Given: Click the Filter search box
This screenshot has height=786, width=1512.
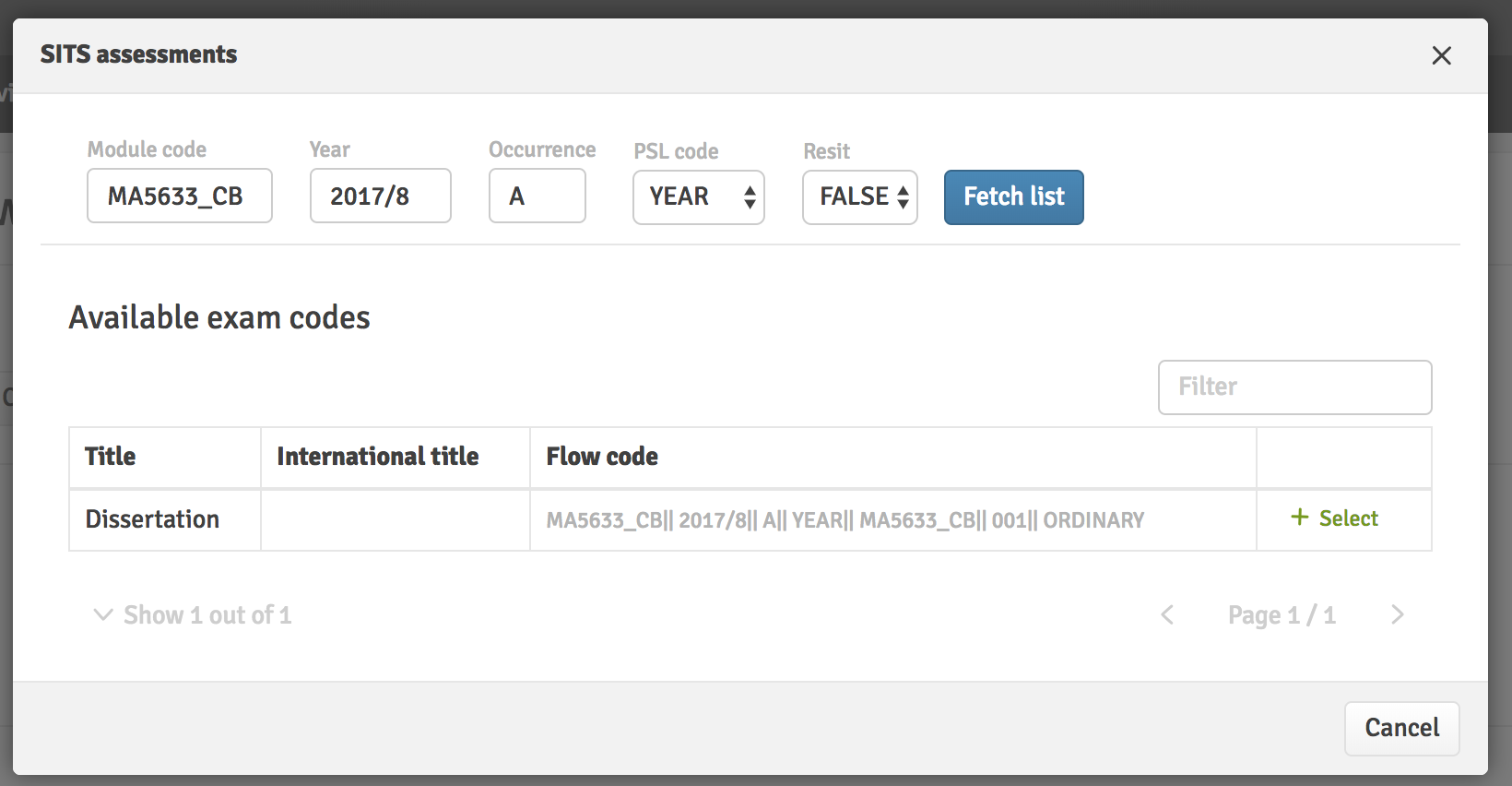Looking at the screenshot, I should [x=1293, y=387].
